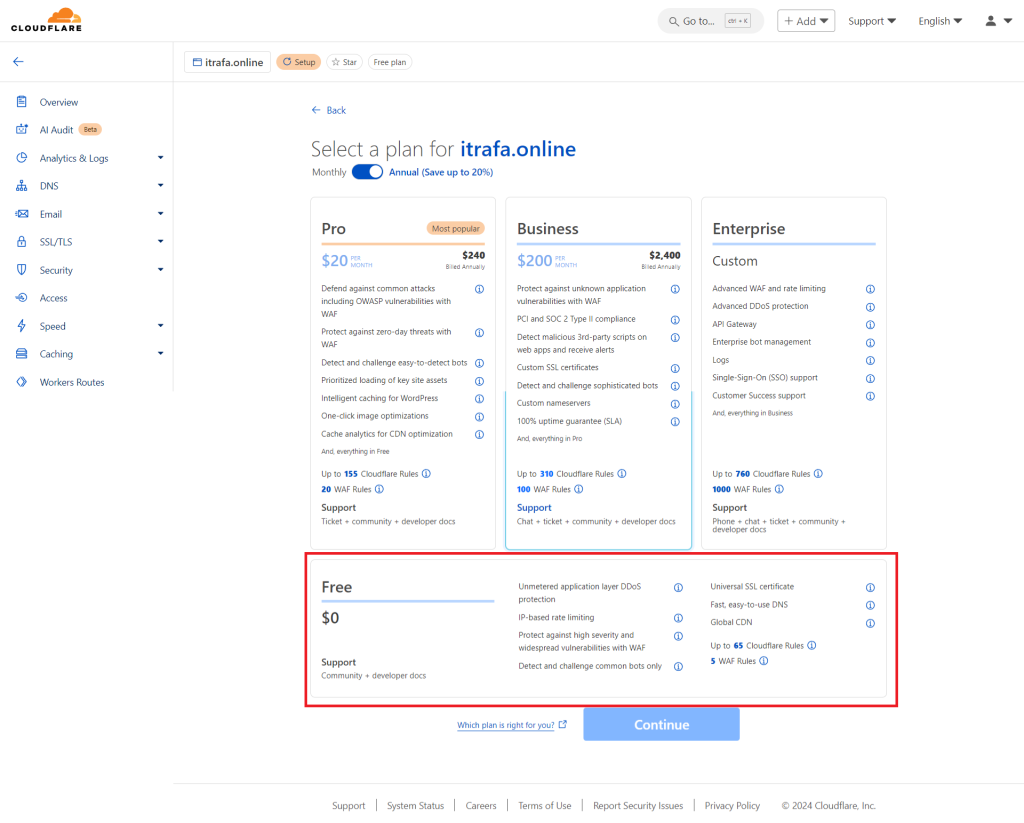
Task: Click the back arrow in sidebar
Action: coord(18,61)
